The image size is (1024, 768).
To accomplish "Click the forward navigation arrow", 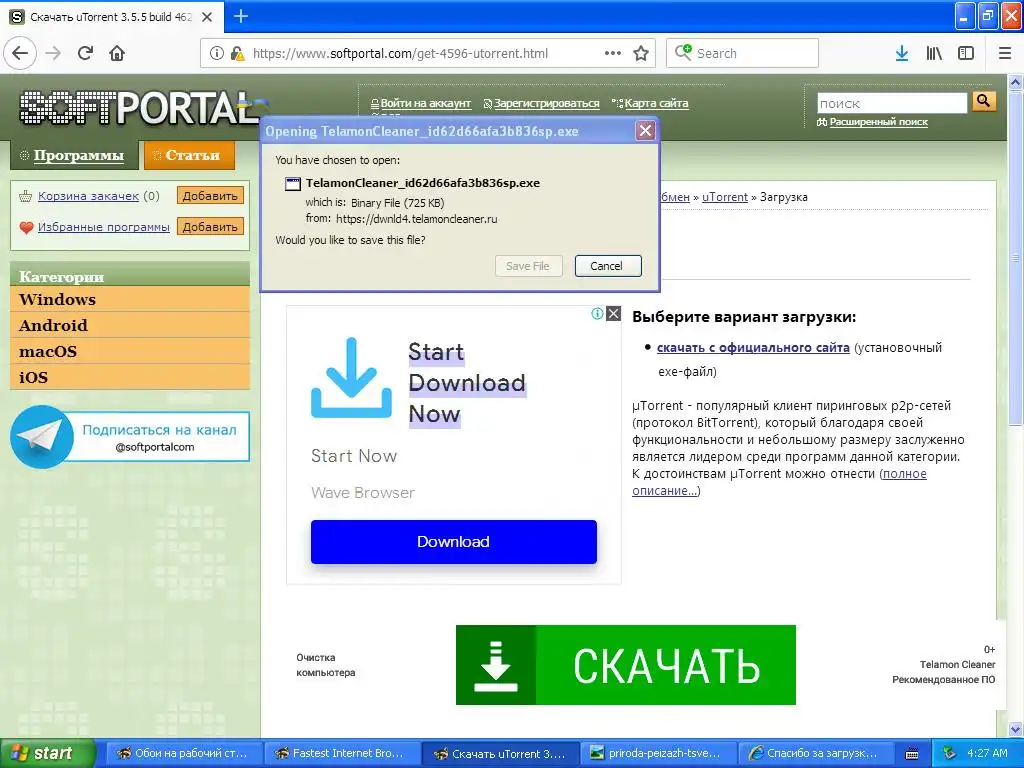I will tap(53, 53).
